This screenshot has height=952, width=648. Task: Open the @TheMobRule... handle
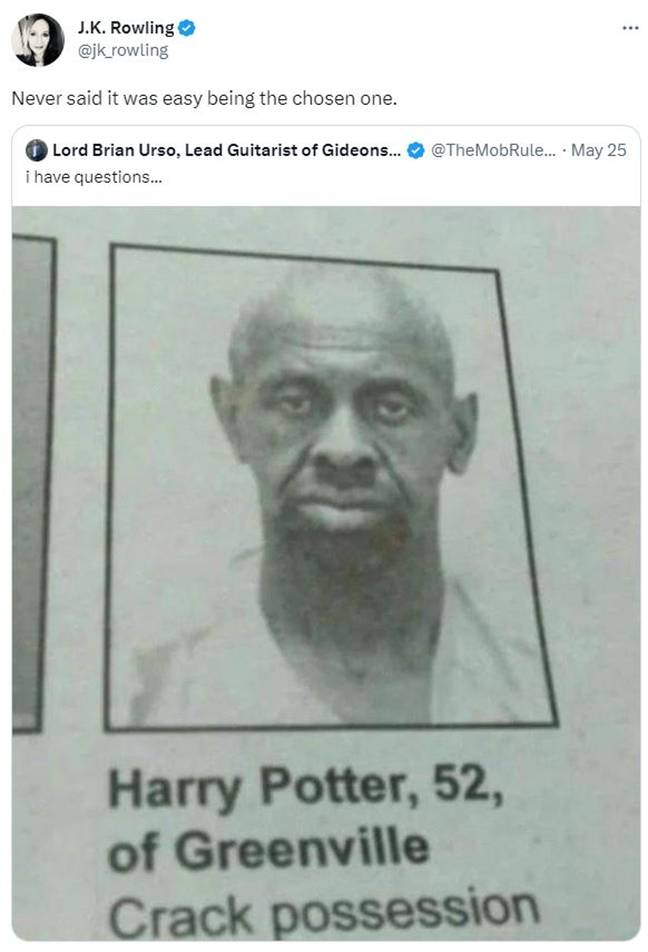493,150
